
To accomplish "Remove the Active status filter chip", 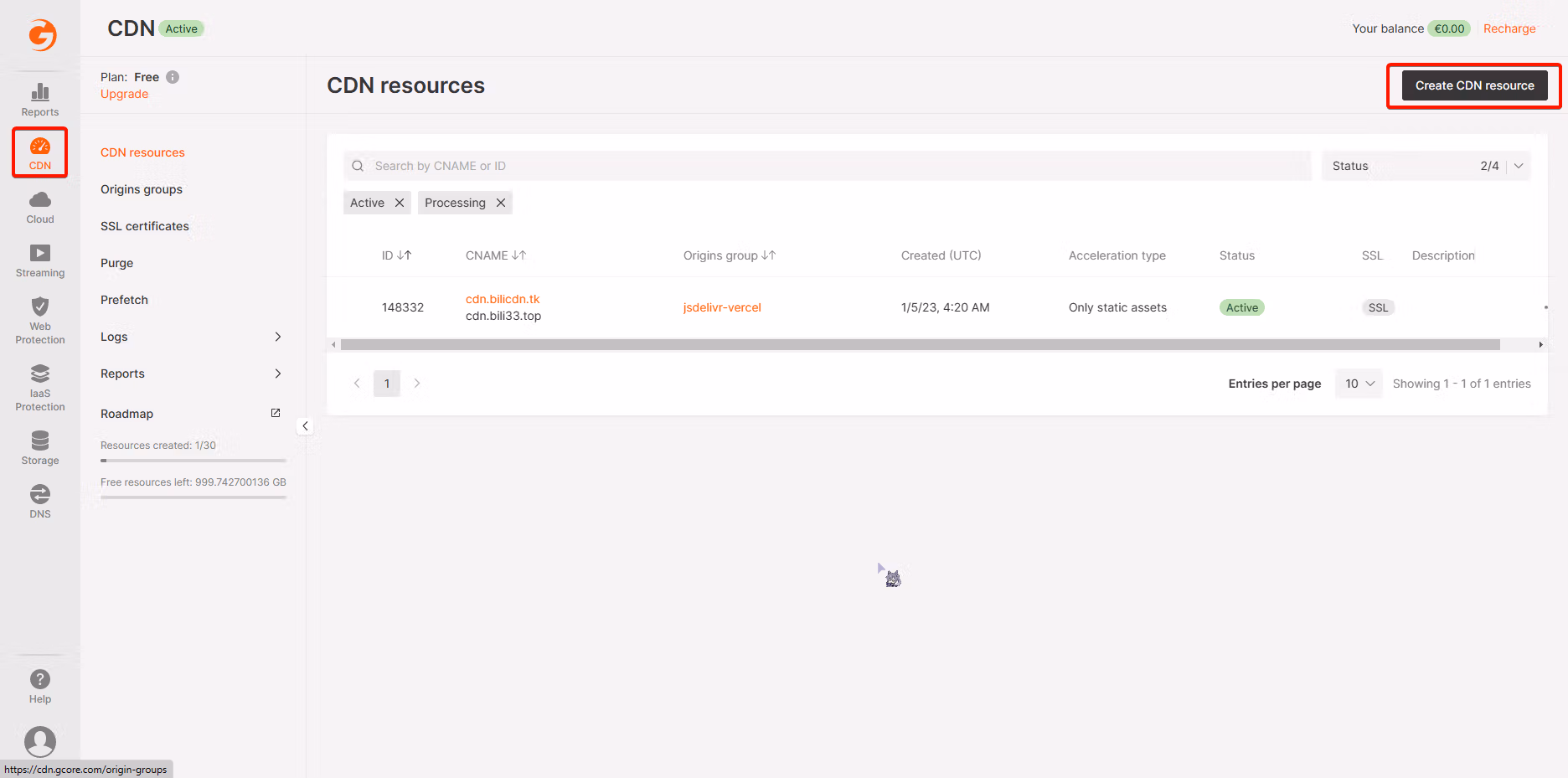I will (400, 203).
